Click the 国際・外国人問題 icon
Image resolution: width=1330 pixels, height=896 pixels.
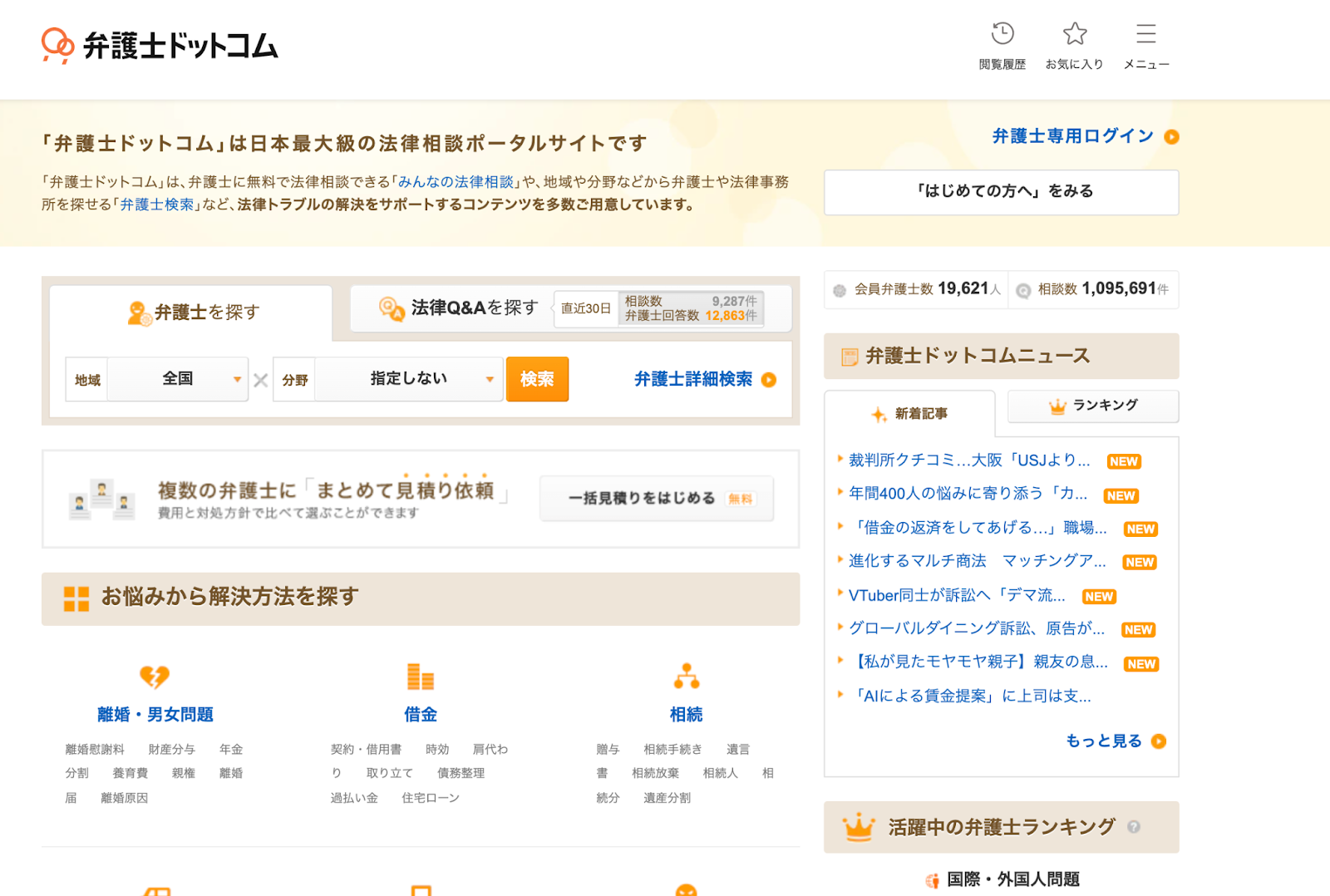pos(933,880)
